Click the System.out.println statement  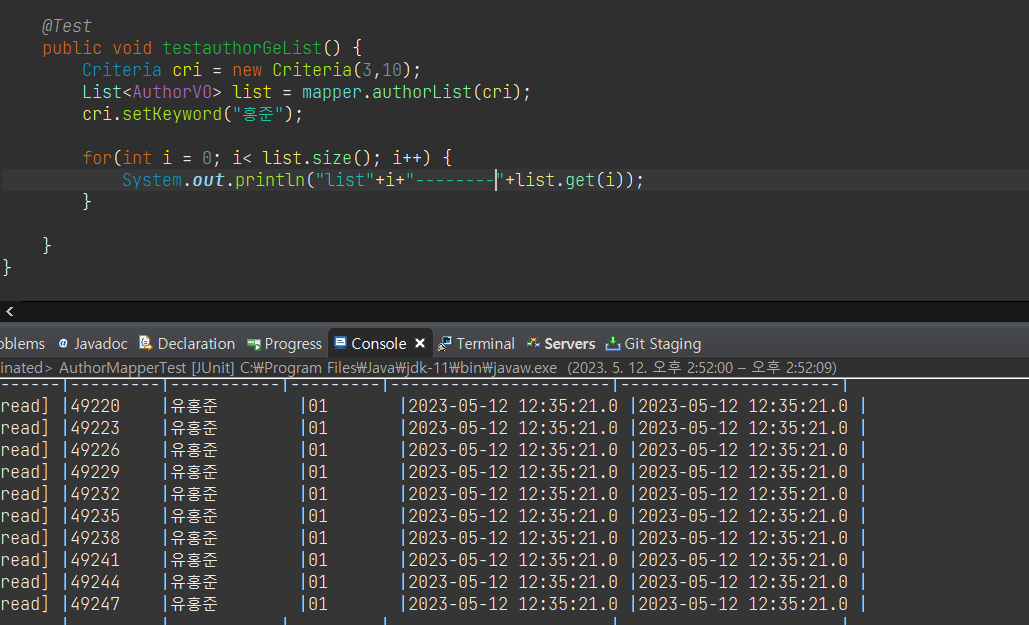[x=383, y=180]
